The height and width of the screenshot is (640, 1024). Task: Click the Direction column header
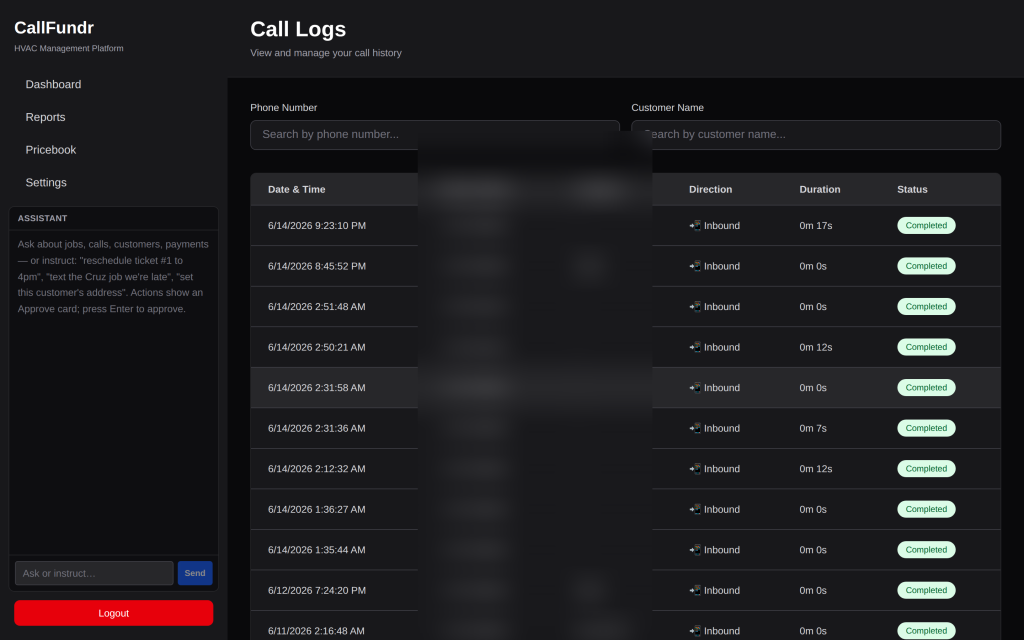[x=711, y=189]
